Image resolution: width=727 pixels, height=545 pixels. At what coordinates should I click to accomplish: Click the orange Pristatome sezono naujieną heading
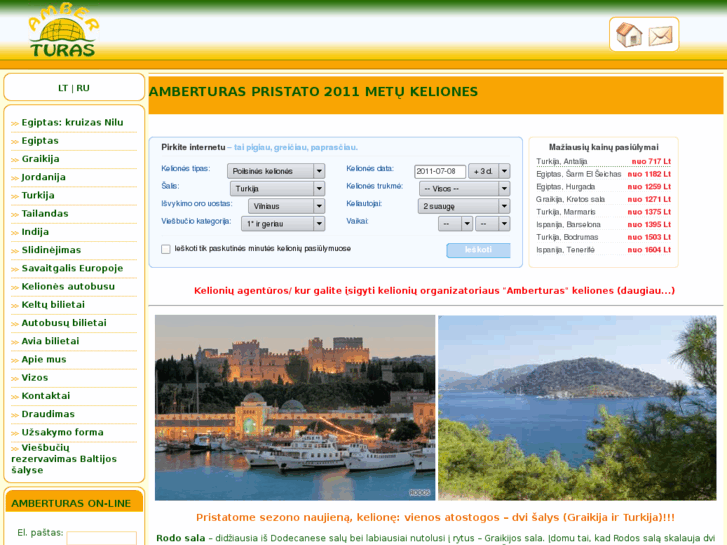[435, 518]
